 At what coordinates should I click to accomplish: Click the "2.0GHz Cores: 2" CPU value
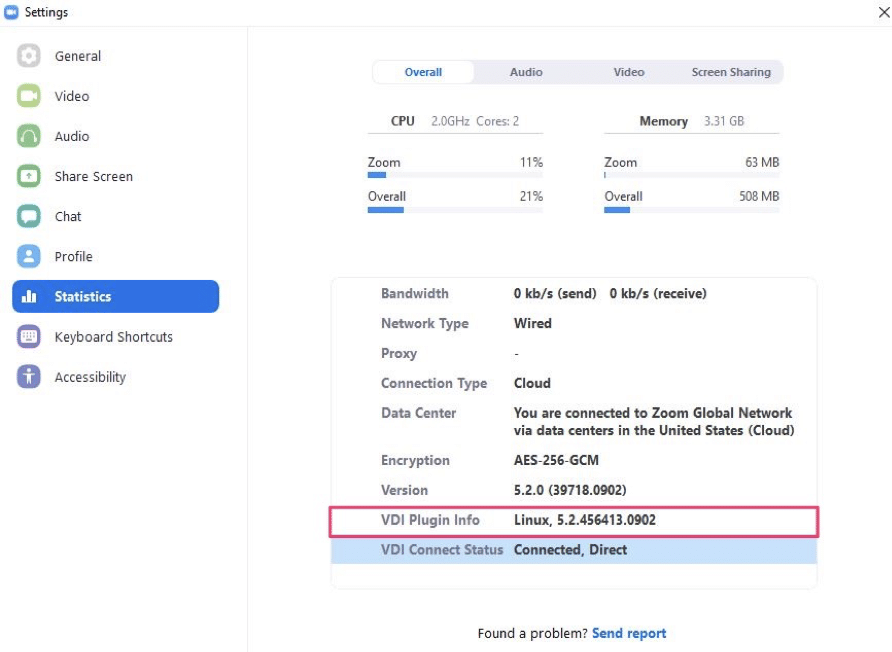point(475,121)
